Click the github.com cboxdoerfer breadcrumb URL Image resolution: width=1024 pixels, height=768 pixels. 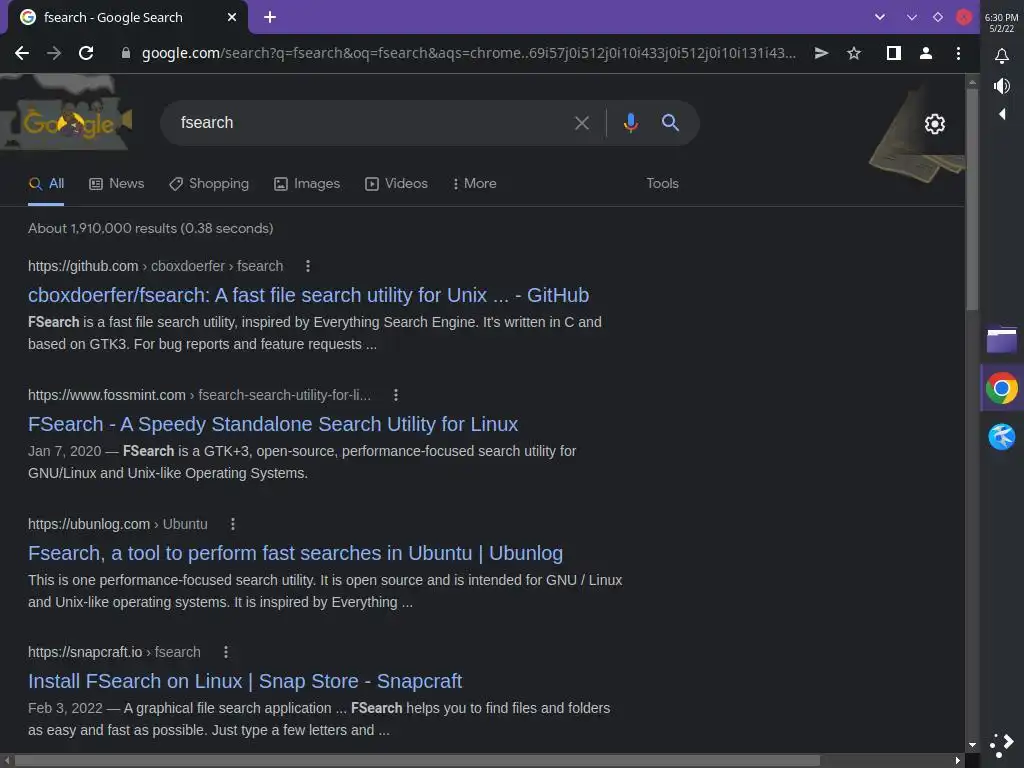155,266
